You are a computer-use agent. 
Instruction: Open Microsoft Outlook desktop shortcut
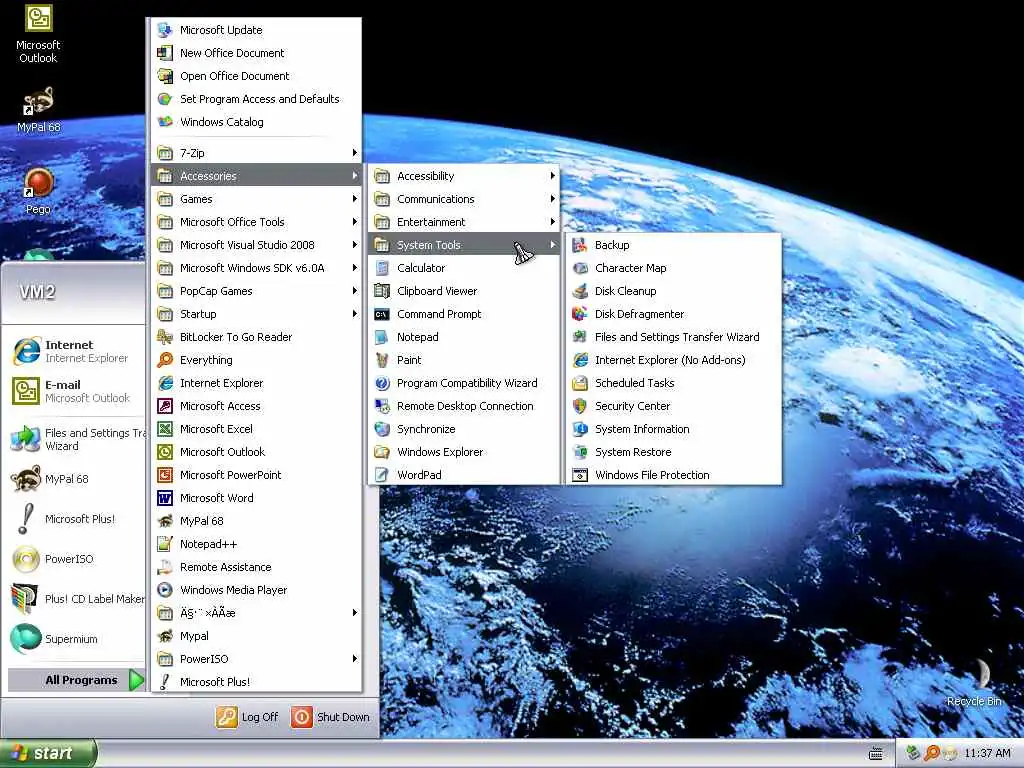pyautogui.click(x=38, y=34)
